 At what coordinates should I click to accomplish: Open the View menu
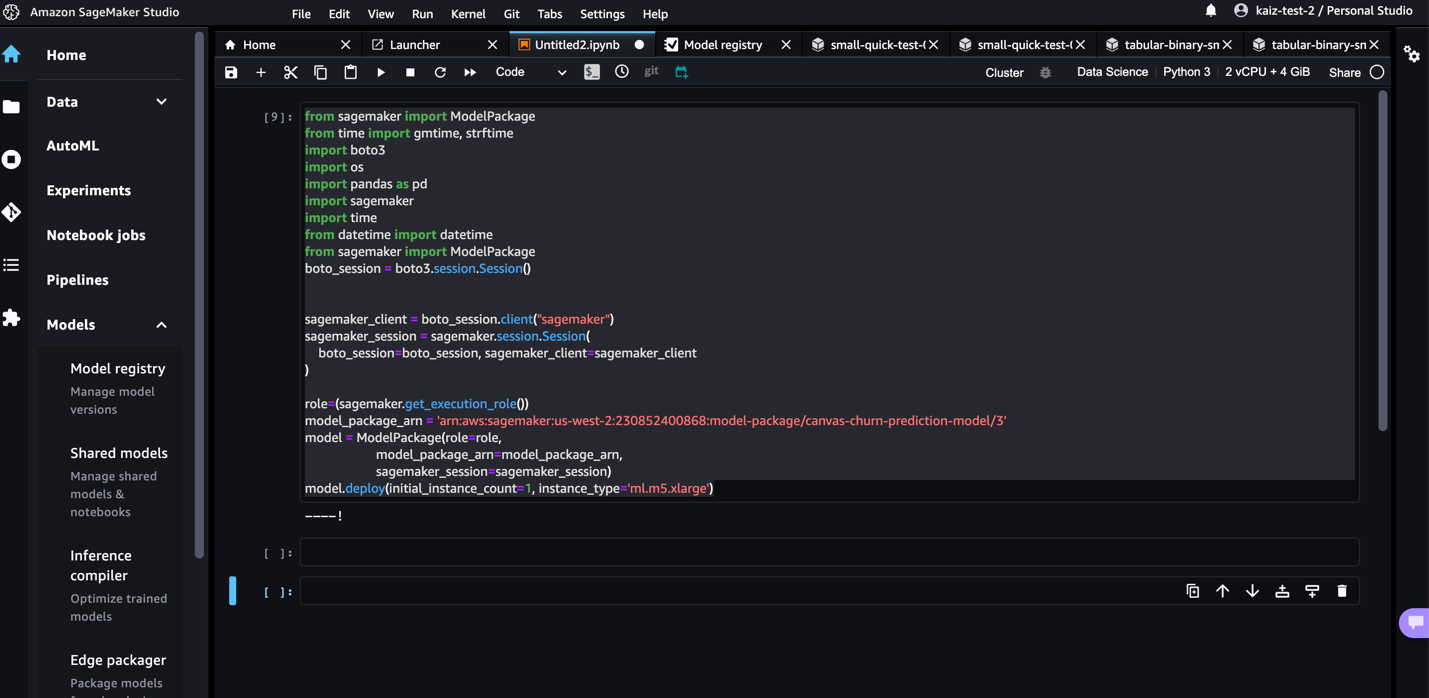pos(381,14)
